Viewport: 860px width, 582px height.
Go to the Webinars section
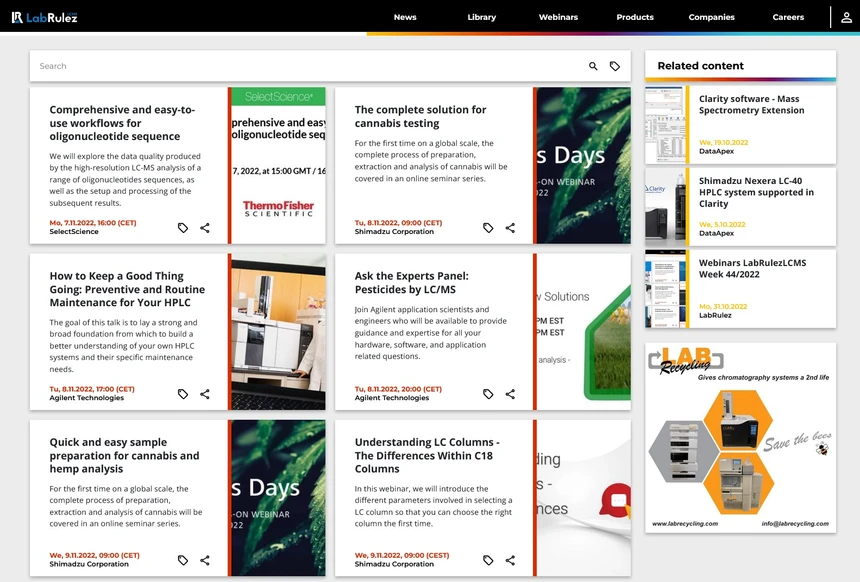pyautogui.click(x=558, y=17)
